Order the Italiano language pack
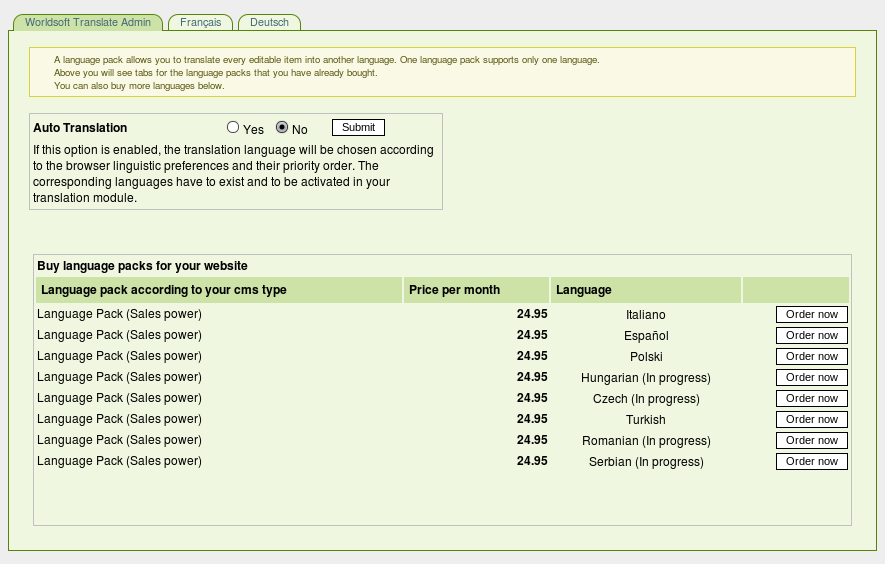The height and width of the screenshot is (564, 885). click(x=811, y=314)
